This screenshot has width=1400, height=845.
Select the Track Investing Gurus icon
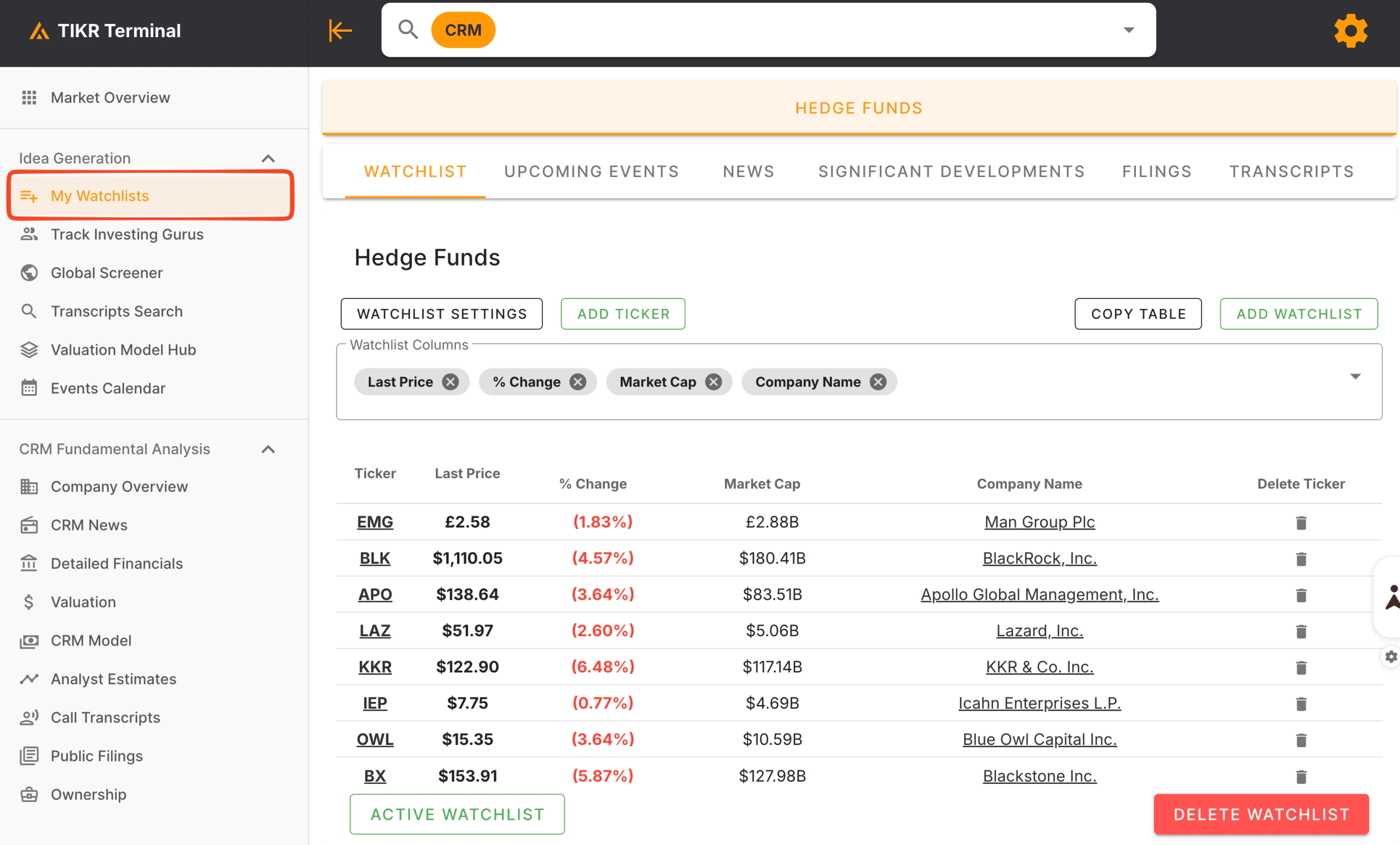pos(29,234)
